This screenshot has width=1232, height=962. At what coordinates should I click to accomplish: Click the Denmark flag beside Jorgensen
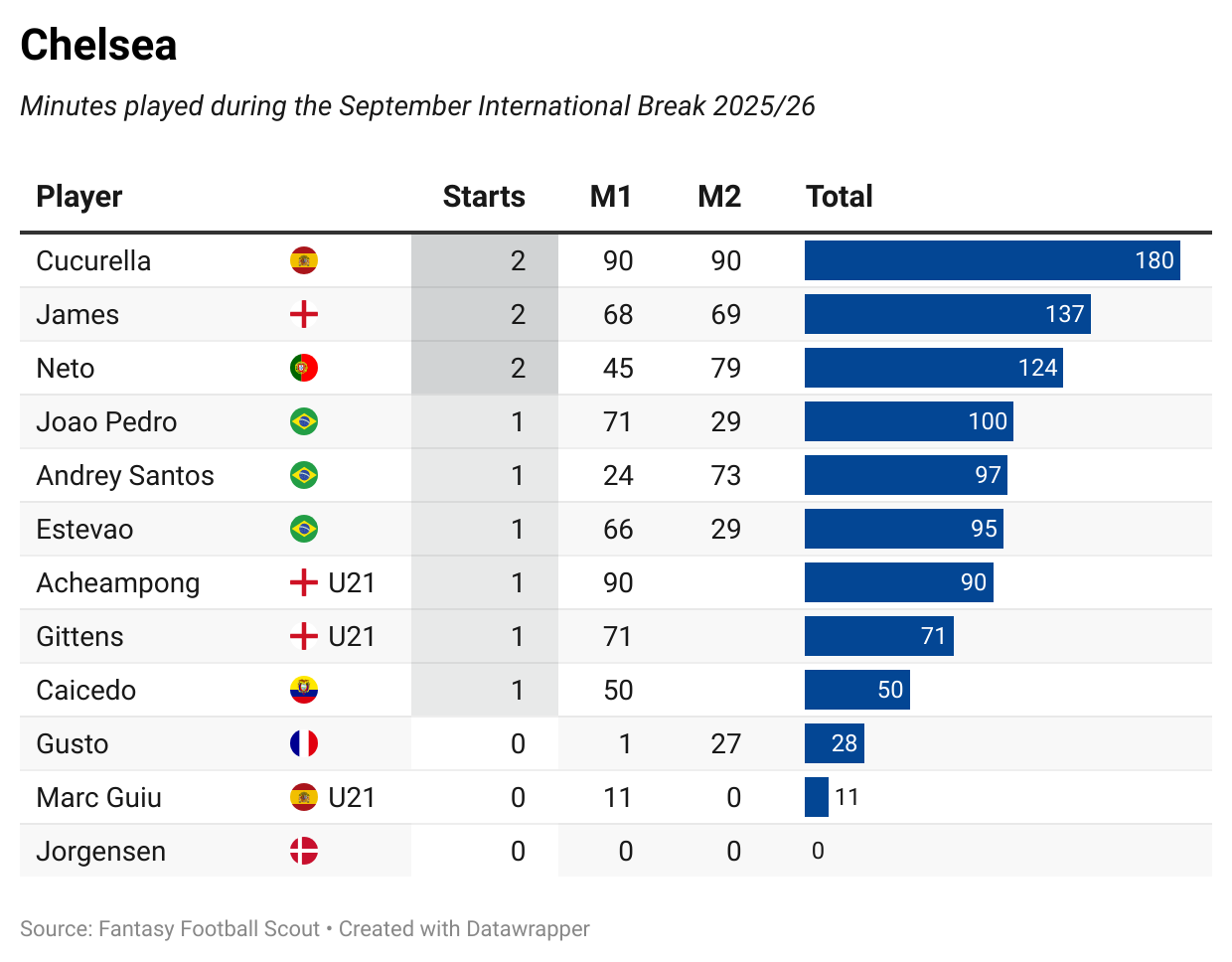(x=304, y=852)
